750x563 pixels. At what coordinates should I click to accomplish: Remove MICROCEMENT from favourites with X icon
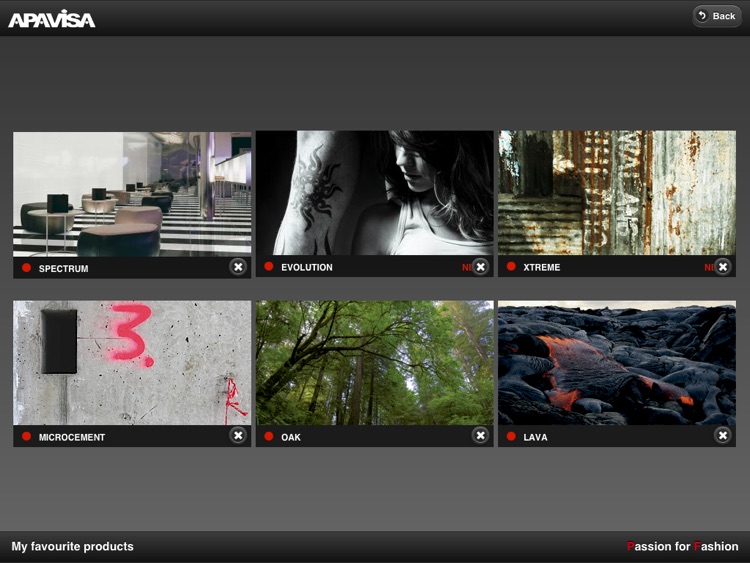point(238,435)
